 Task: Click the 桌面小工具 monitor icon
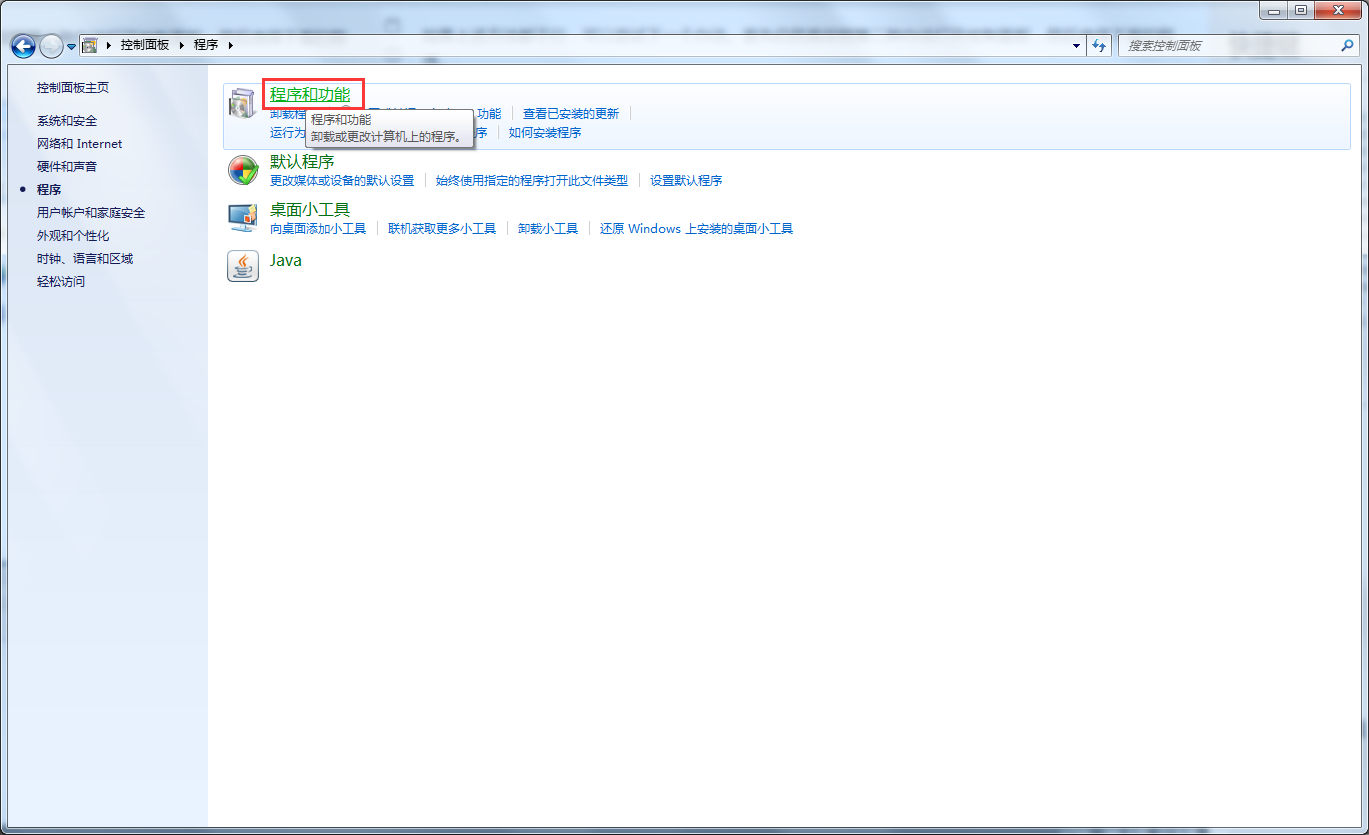click(x=243, y=218)
